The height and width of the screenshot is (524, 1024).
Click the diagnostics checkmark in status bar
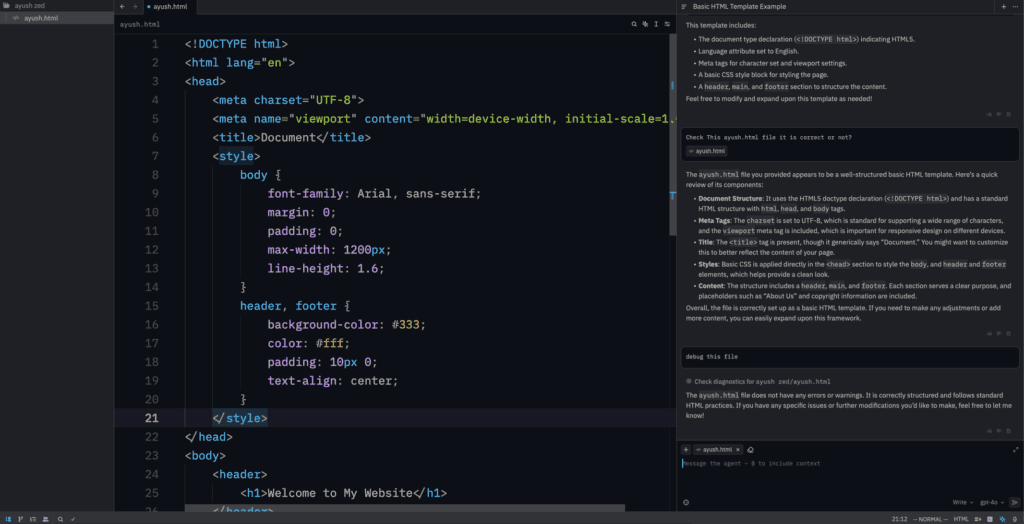(x=74, y=519)
